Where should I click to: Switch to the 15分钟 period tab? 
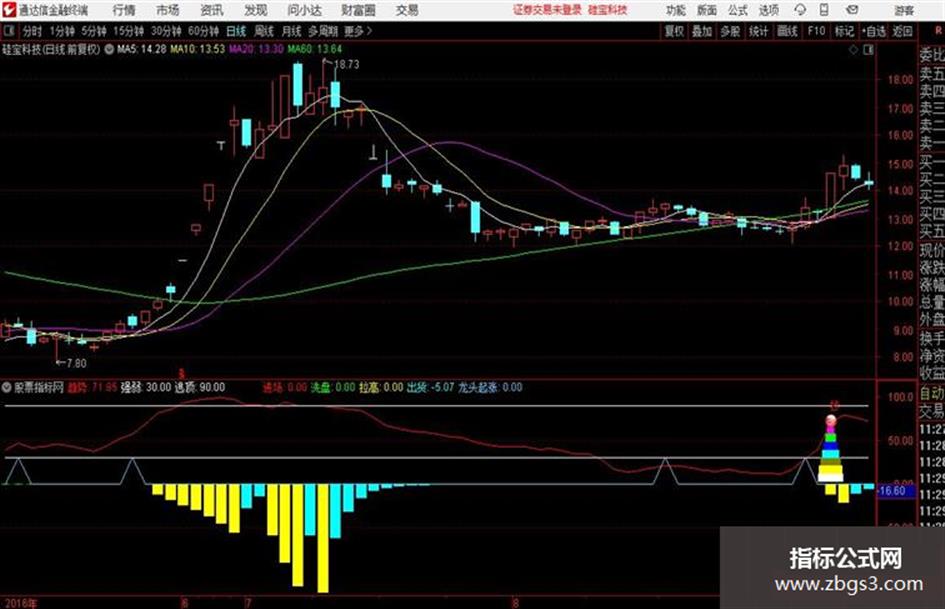129,31
